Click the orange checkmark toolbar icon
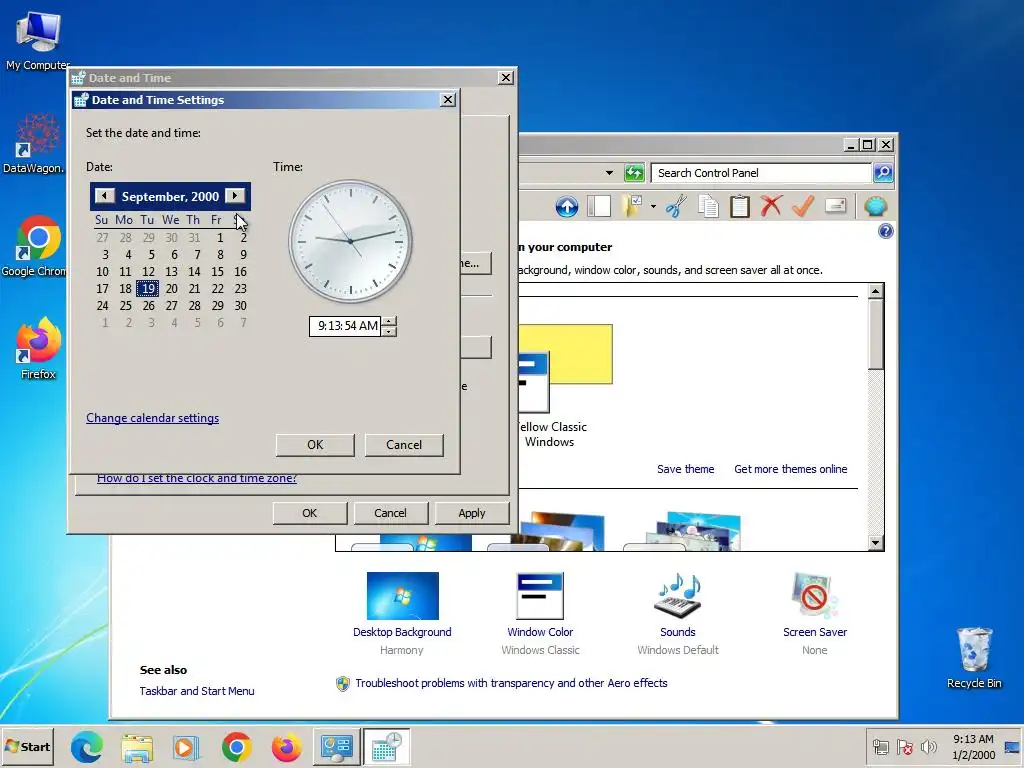The width and height of the screenshot is (1024, 768). coord(803,206)
